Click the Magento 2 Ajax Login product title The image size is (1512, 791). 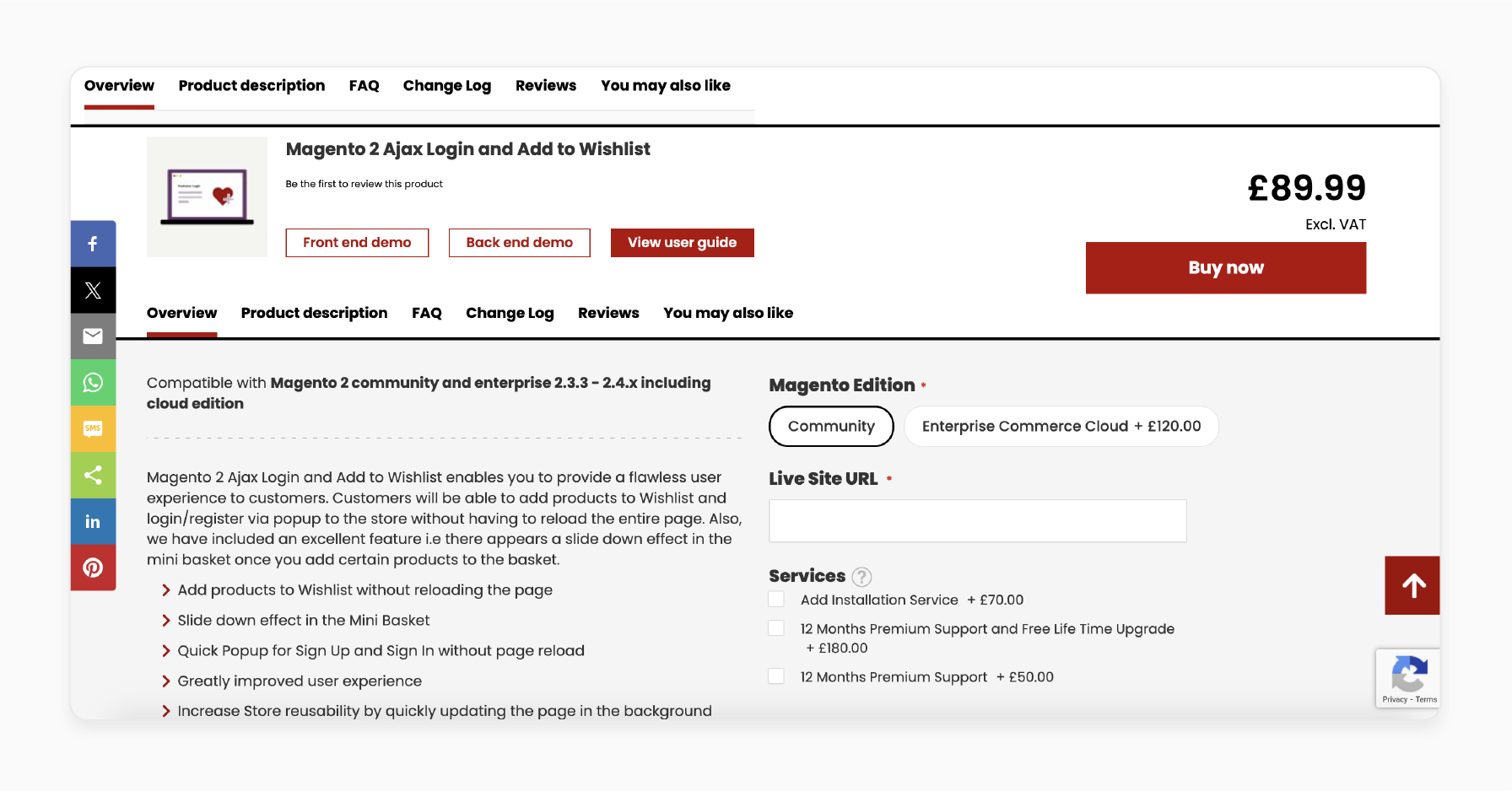pyautogui.click(x=467, y=149)
